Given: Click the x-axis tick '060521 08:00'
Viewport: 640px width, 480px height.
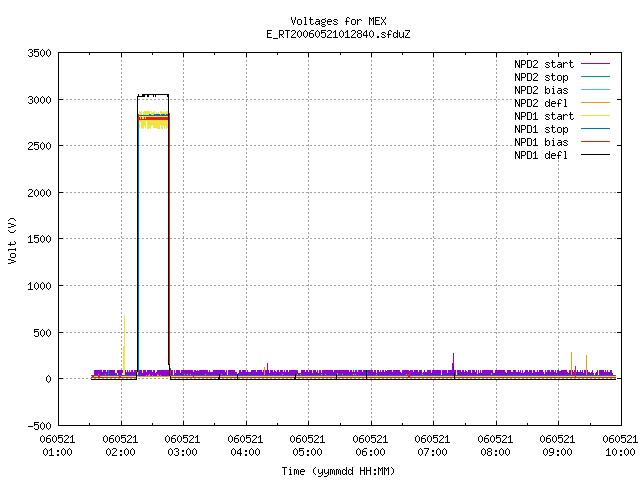Looking at the screenshot, I should pos(495,446).
